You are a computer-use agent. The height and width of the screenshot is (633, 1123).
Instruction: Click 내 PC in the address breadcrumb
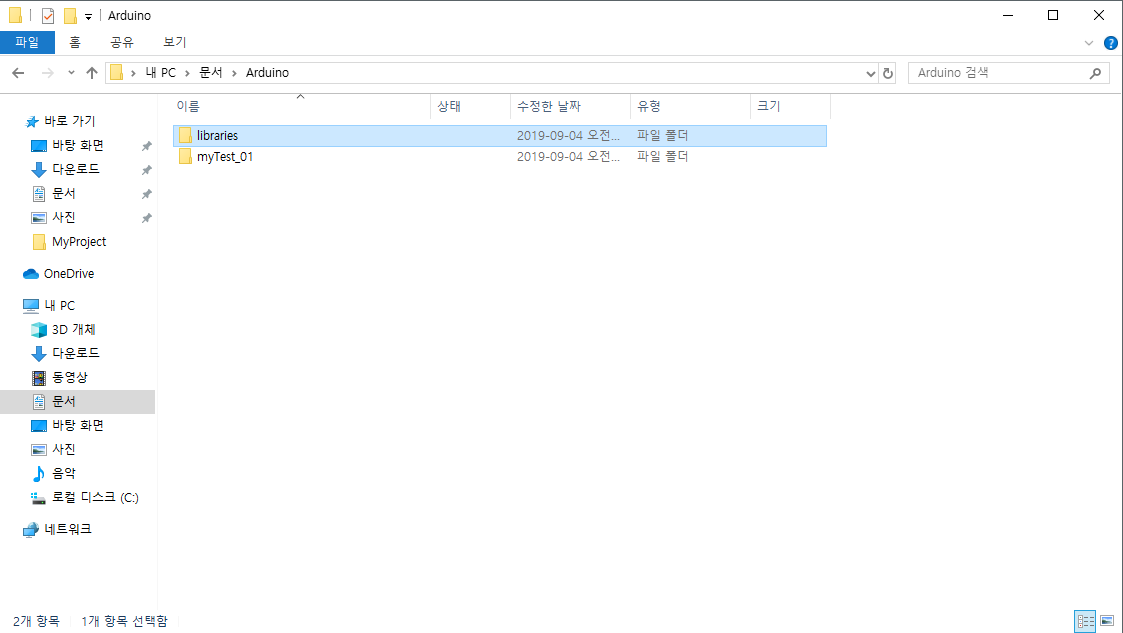coord(160,73)
